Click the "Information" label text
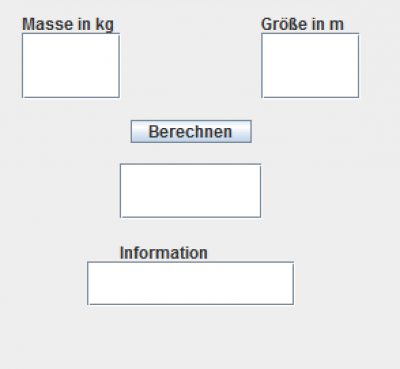The width and height of the screenshot is (400, 369). [164, 253]
